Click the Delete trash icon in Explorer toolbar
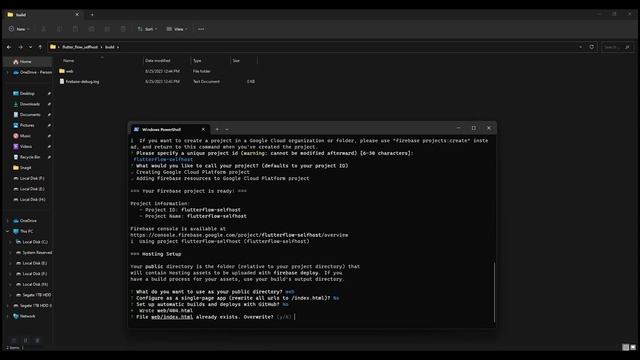Screen dimensions: 640x360 tap(123, 29)
